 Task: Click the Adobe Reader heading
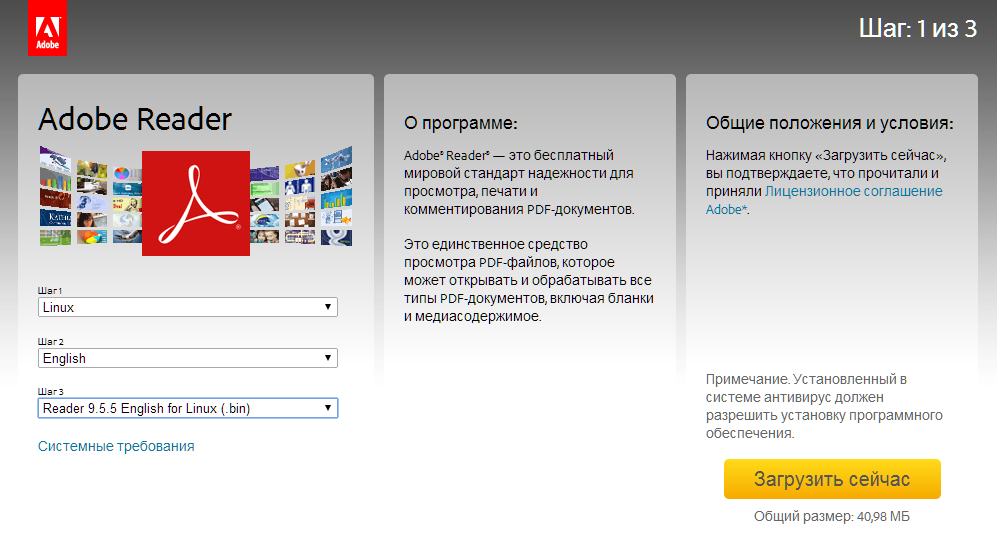click(135, 119)
